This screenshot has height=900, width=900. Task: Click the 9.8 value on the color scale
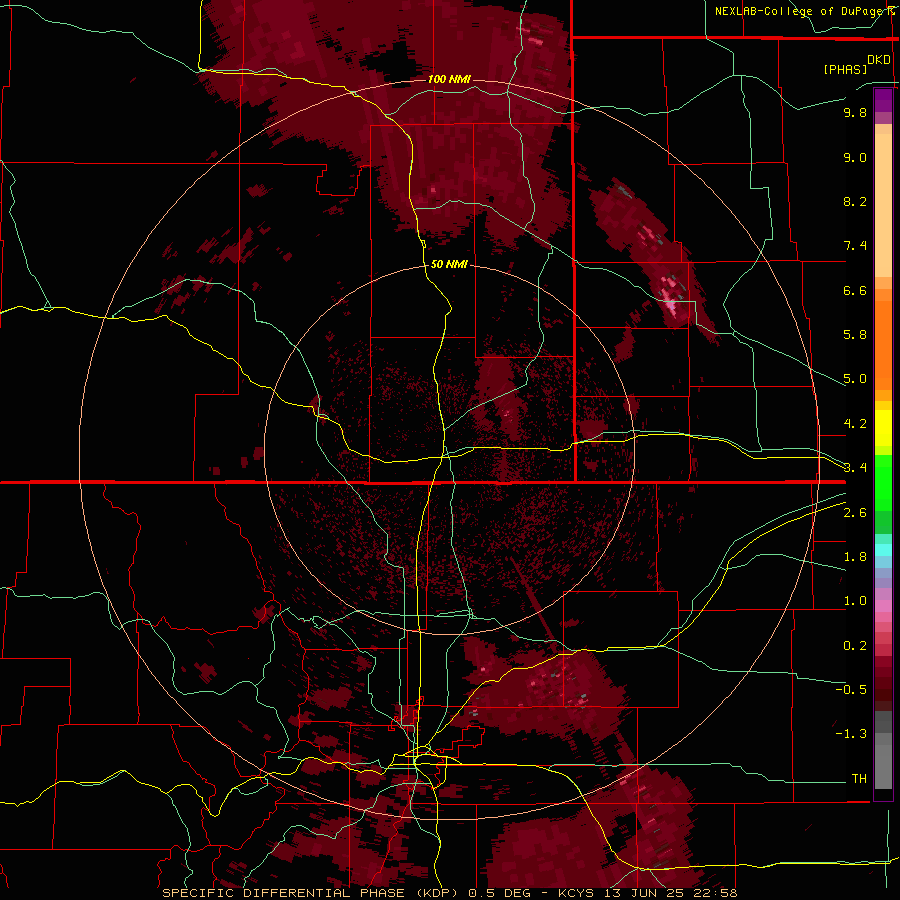tap(855, 112)
